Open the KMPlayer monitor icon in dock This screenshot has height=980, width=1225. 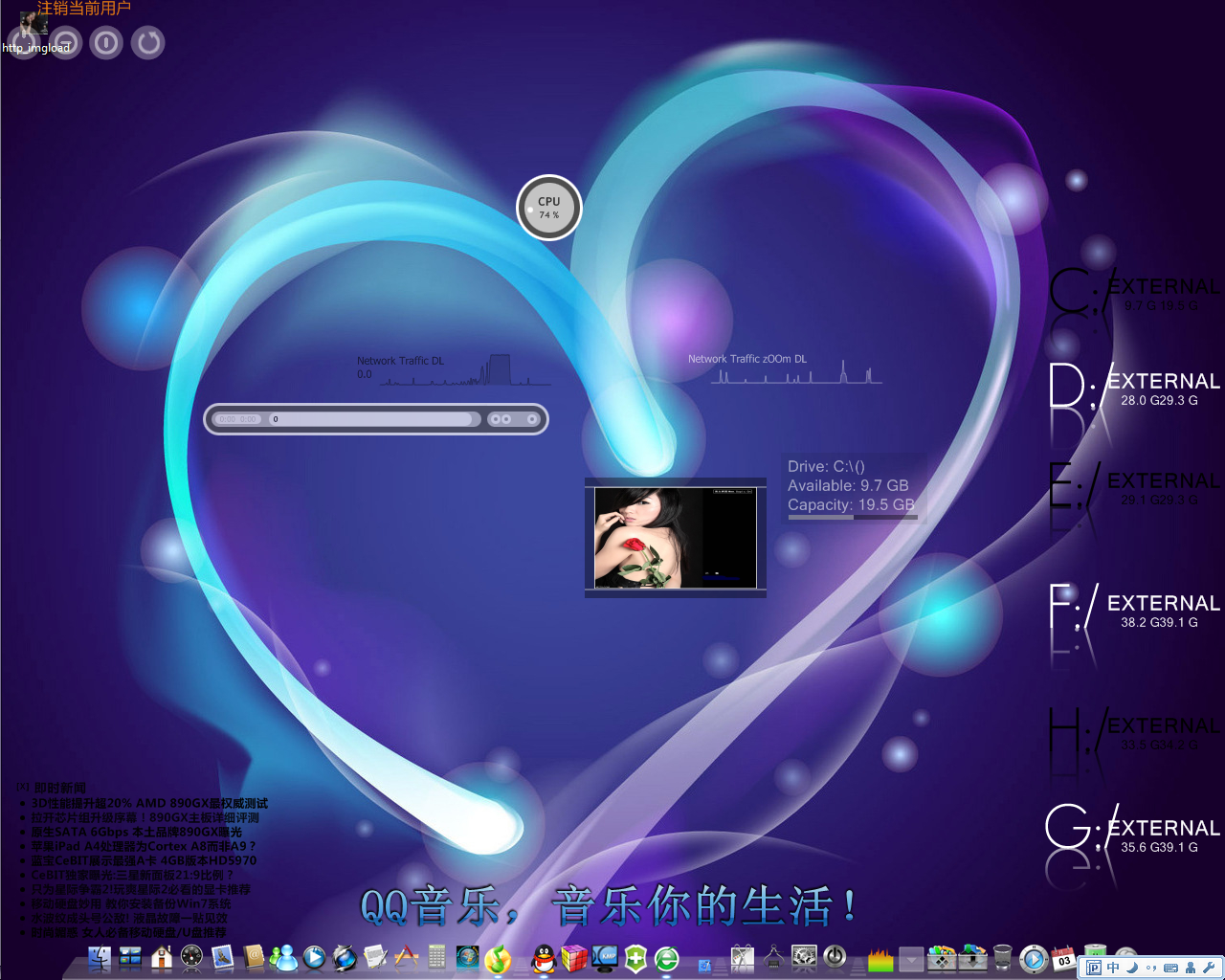[605, 958]
